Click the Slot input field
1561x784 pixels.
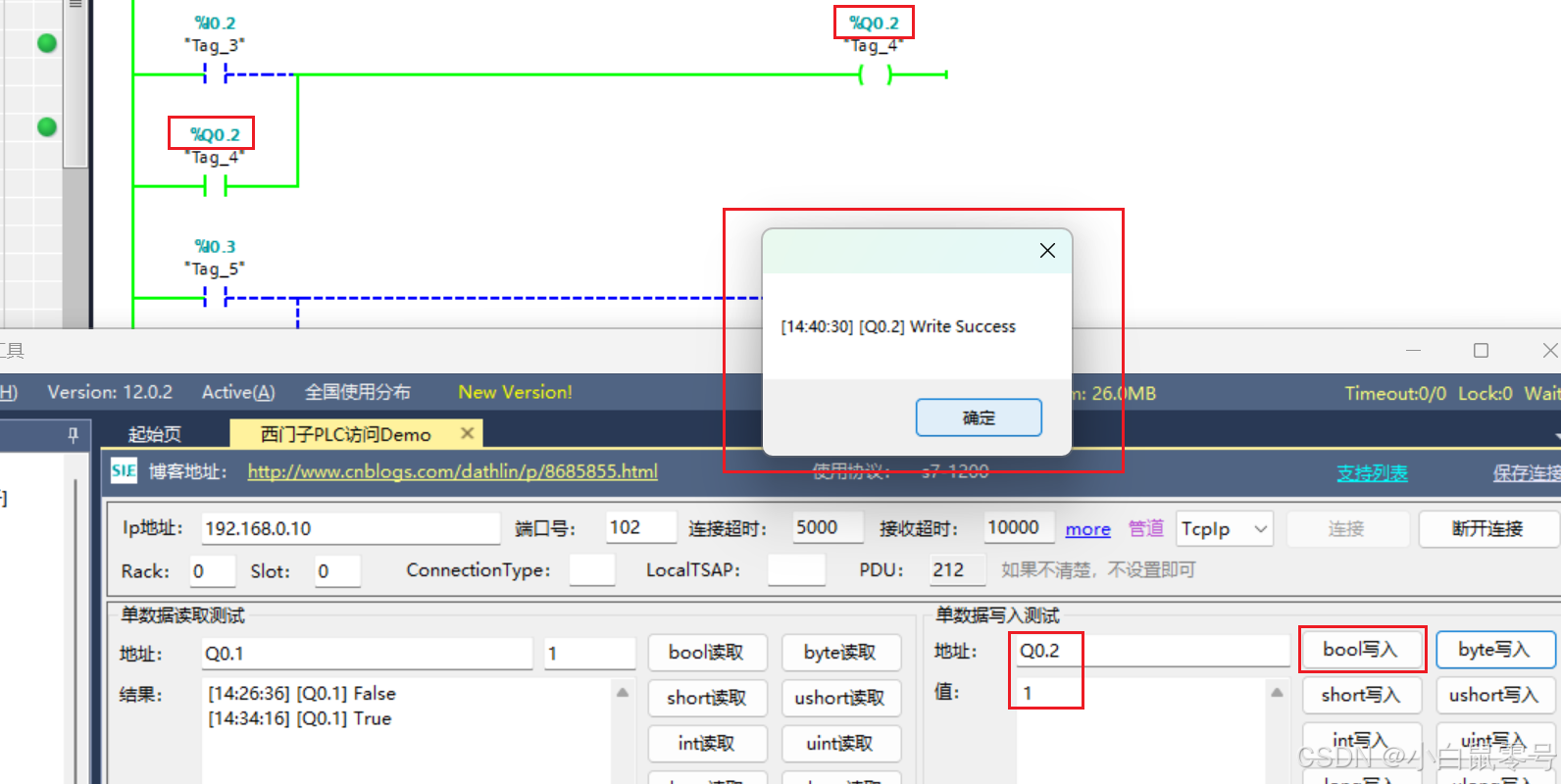(x=337, y=571)
